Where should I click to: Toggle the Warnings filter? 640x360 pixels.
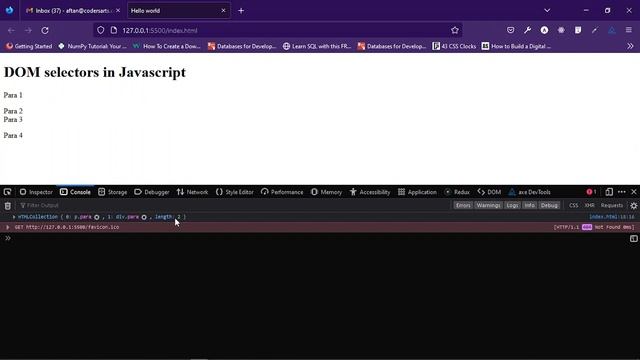[489, 205]
